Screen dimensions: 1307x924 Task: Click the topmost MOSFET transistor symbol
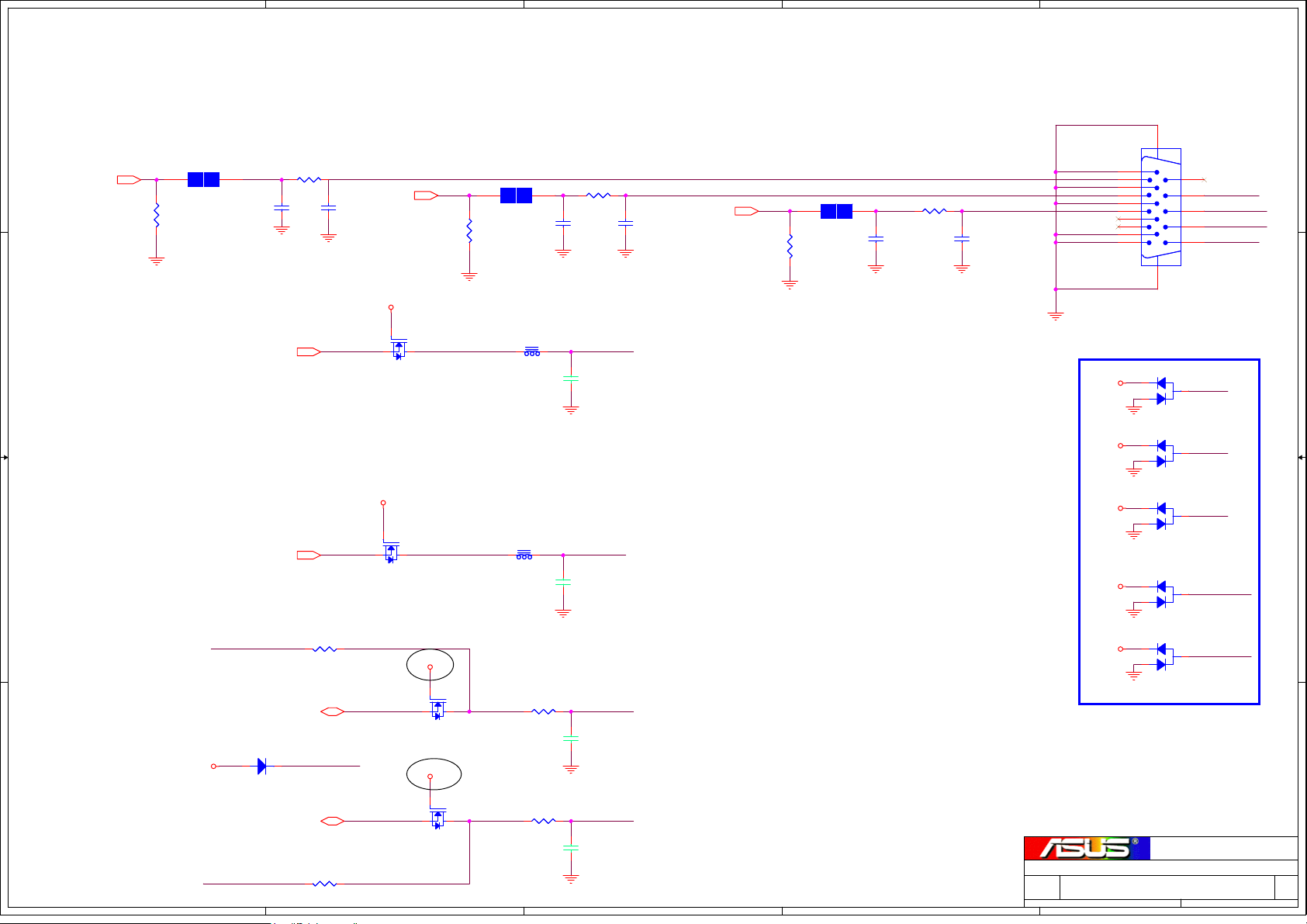(x=398, y=350)
